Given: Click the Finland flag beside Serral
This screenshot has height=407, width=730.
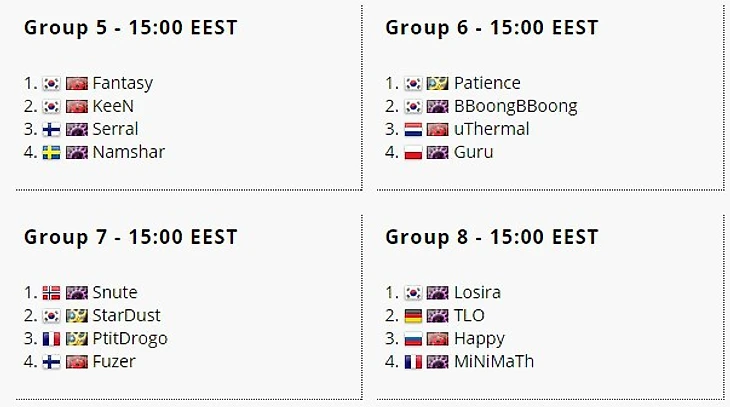Looking at the screenshot, I should (51, 129).
